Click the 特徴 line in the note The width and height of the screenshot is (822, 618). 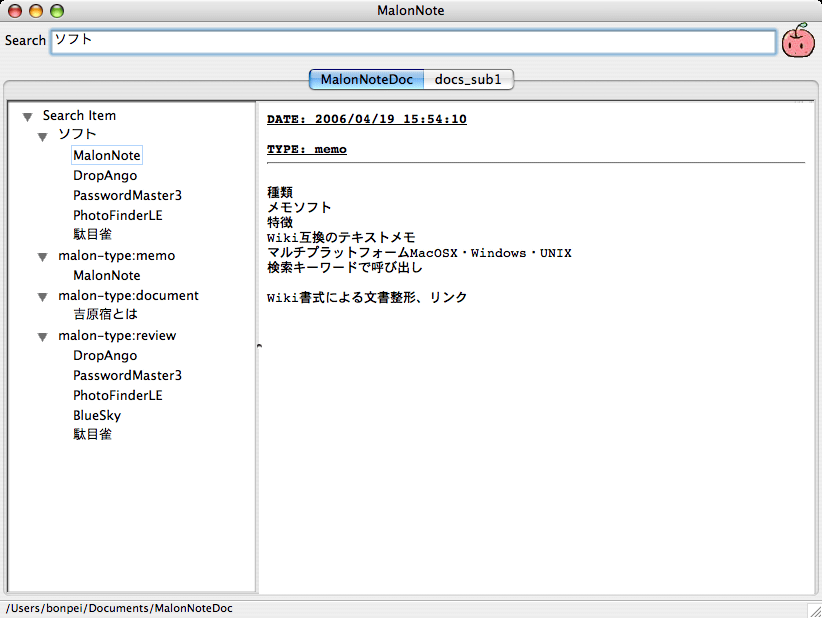tap(280, 222)
